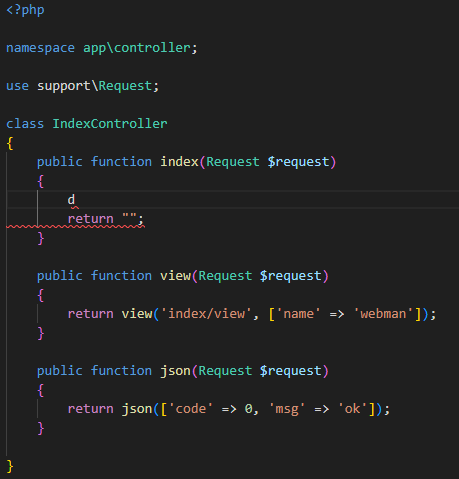Screen dimensions: 459x479
Task: Click the 'name' array key
Action: coord(299,314)
